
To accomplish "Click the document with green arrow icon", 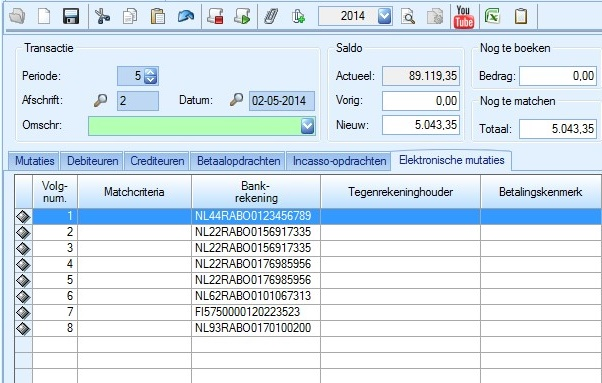I will [242, 17].
